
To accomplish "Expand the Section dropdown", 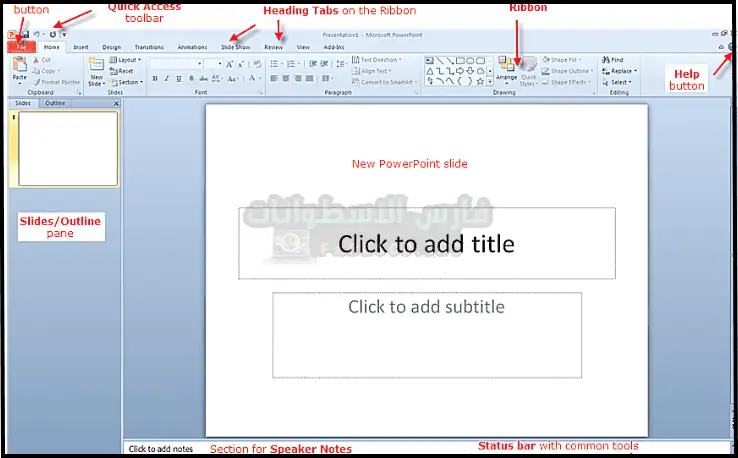I will pos(125,82).
